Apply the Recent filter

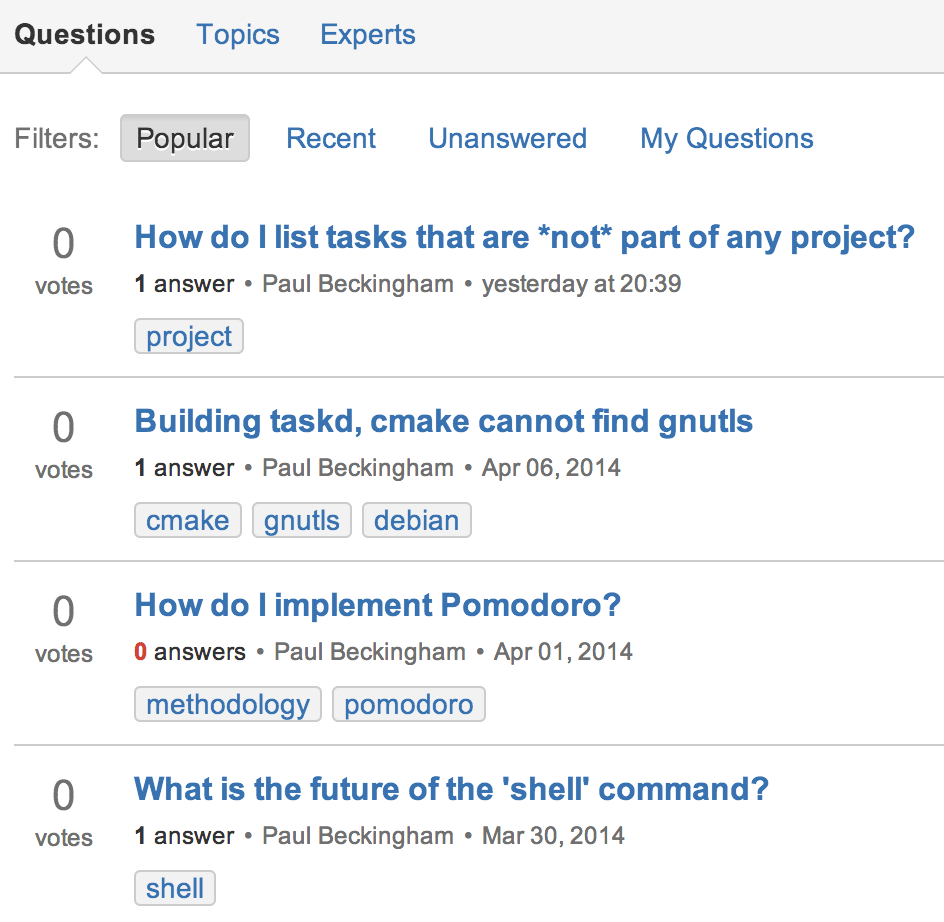(331, 139)
